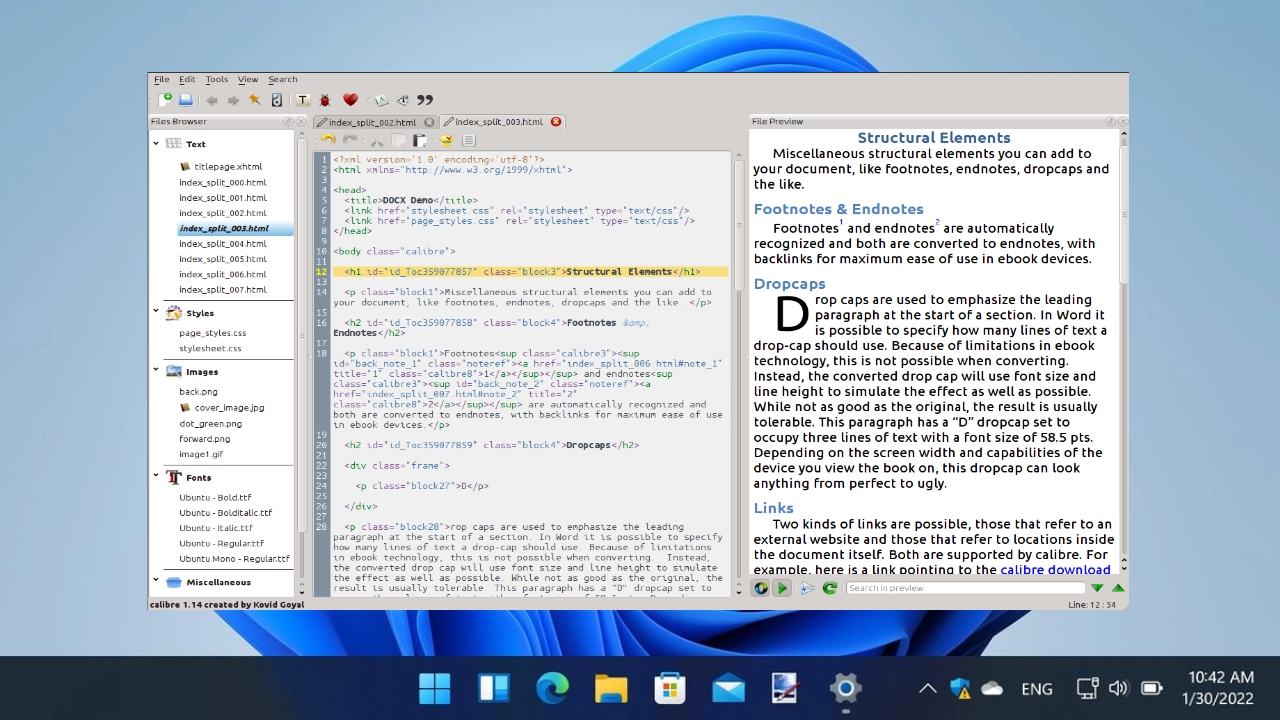The height and width of the screenshot is (720, 1280).
Task: Close the index_split_002.html tab
Action: click(429, 122)
